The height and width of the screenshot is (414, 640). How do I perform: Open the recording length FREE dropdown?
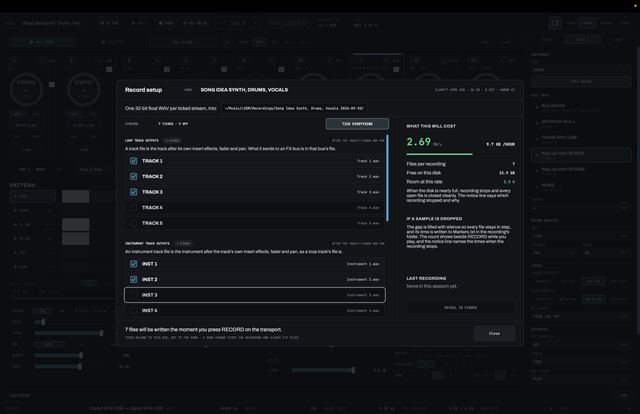pyautogui.click(x=580, y=362)
